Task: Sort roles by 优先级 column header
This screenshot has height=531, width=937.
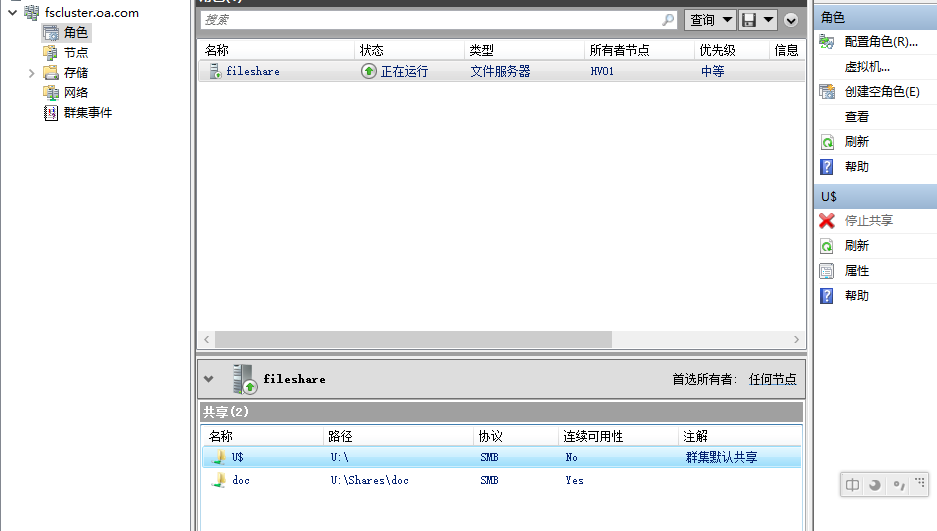Action: (717, 50)
